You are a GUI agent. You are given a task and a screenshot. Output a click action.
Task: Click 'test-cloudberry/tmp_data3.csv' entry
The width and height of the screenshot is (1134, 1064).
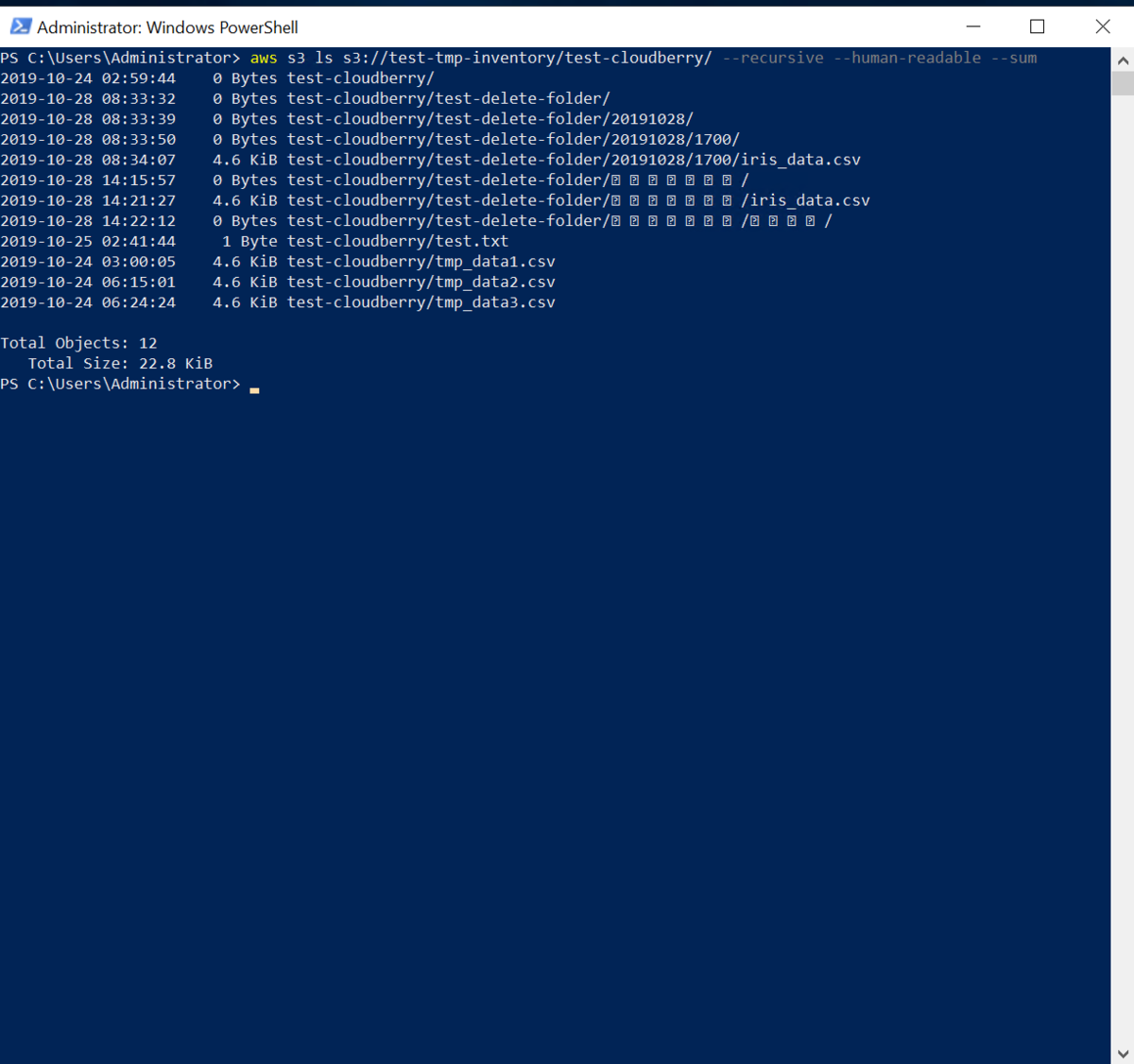421,302
